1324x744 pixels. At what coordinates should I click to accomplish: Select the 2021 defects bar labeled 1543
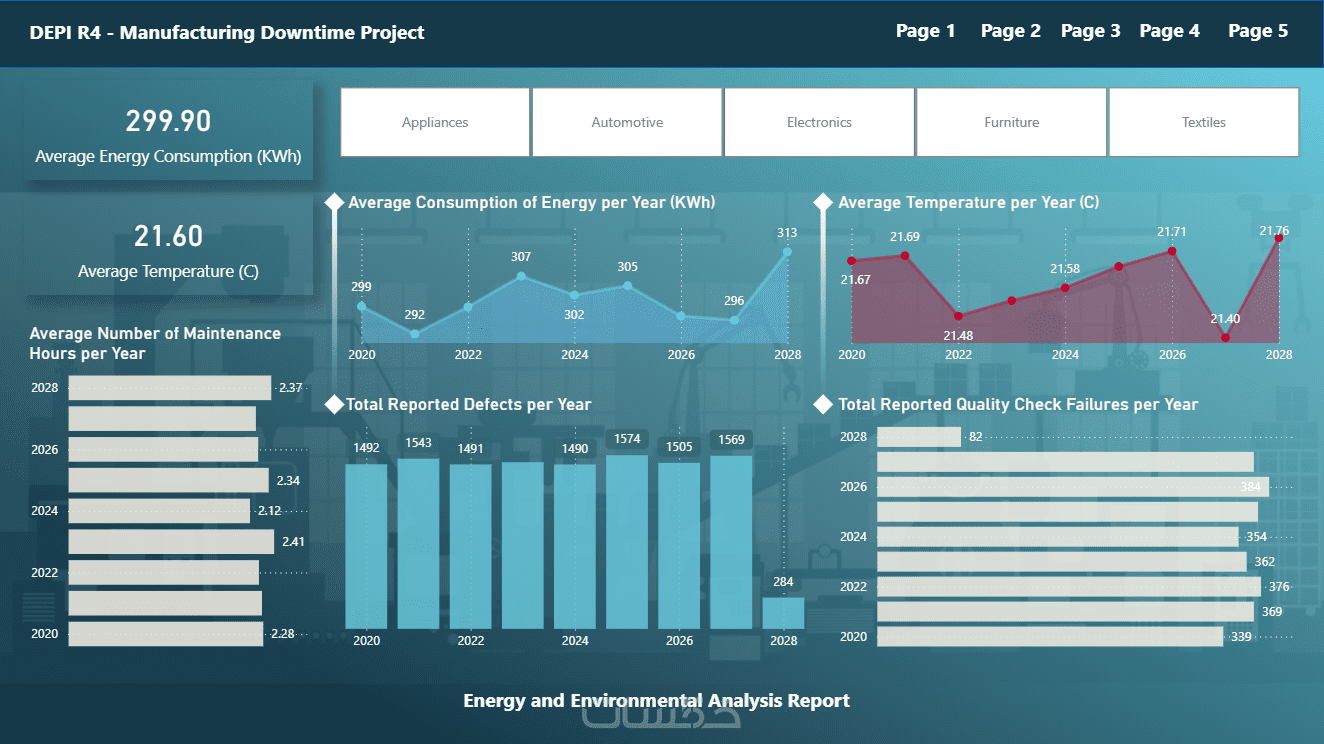[418, 544]
